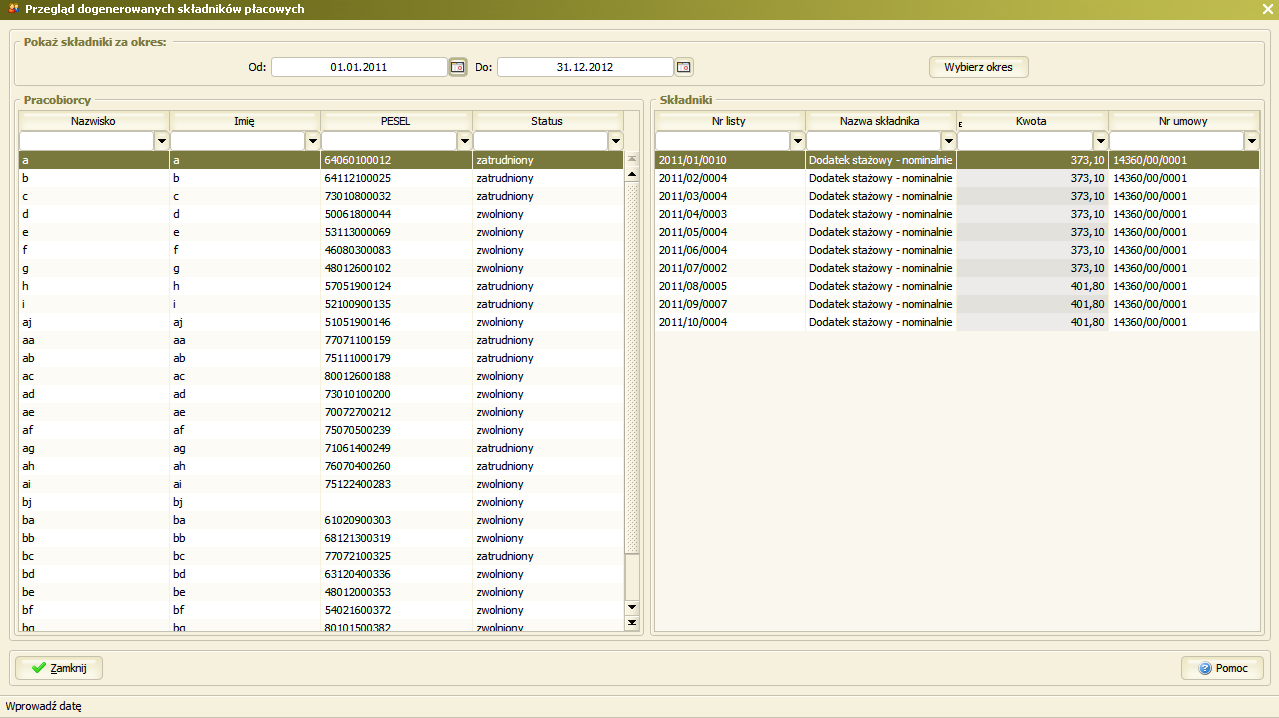Select list entry 2011/09/0007
The width and height of the screenshot is (1279, 718).
957,304
